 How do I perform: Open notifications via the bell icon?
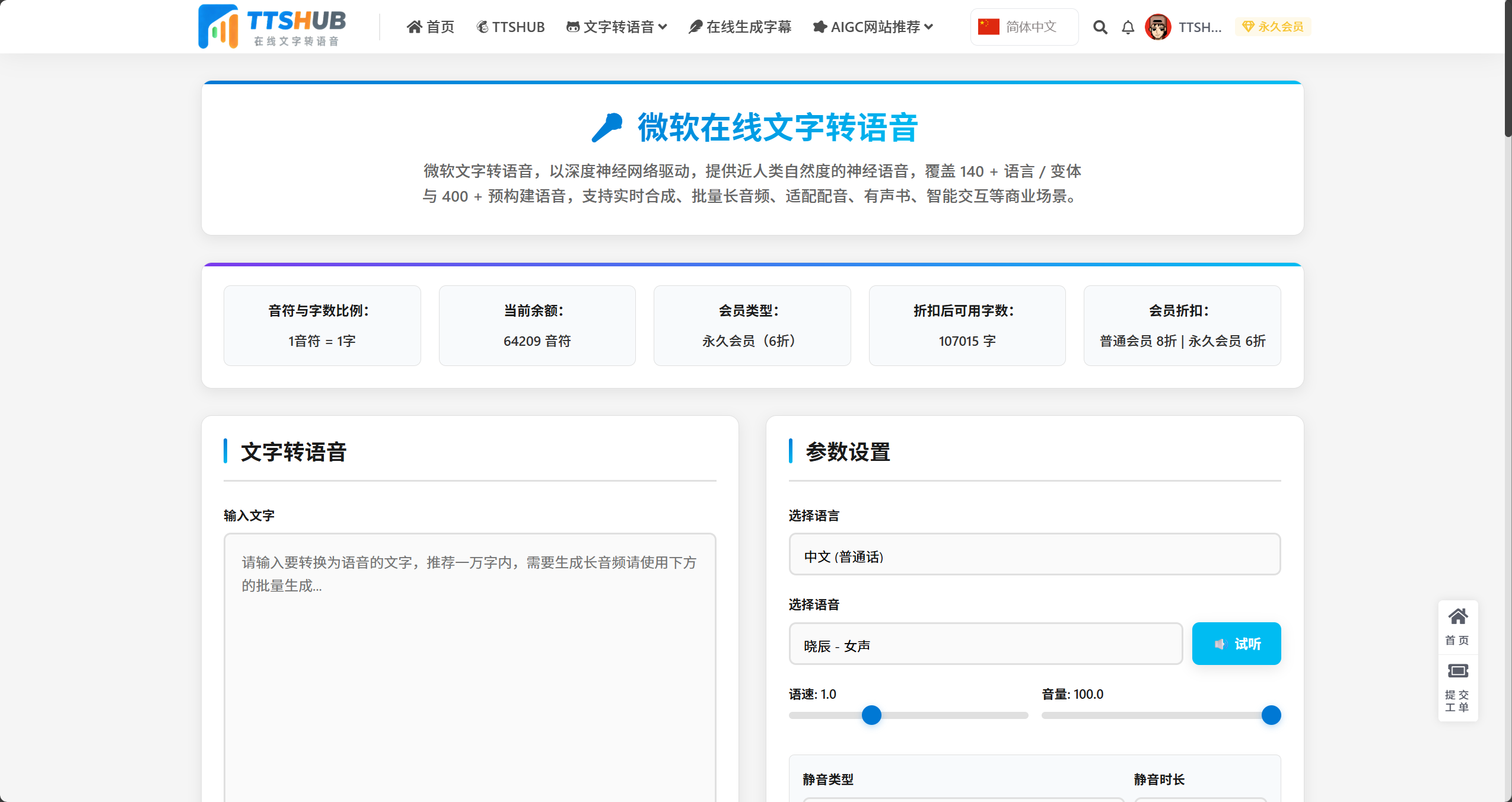tap(1128, 27)
